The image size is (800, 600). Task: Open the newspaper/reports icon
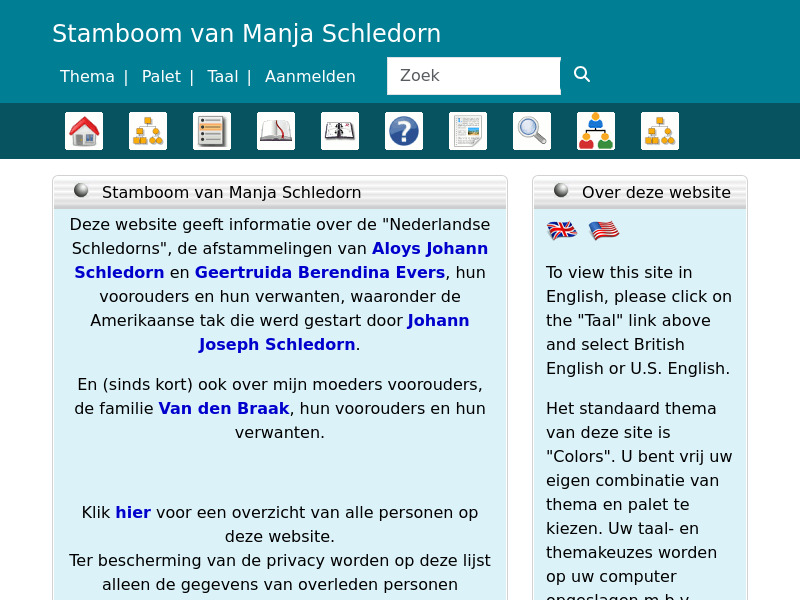click(x=468, y=131)
